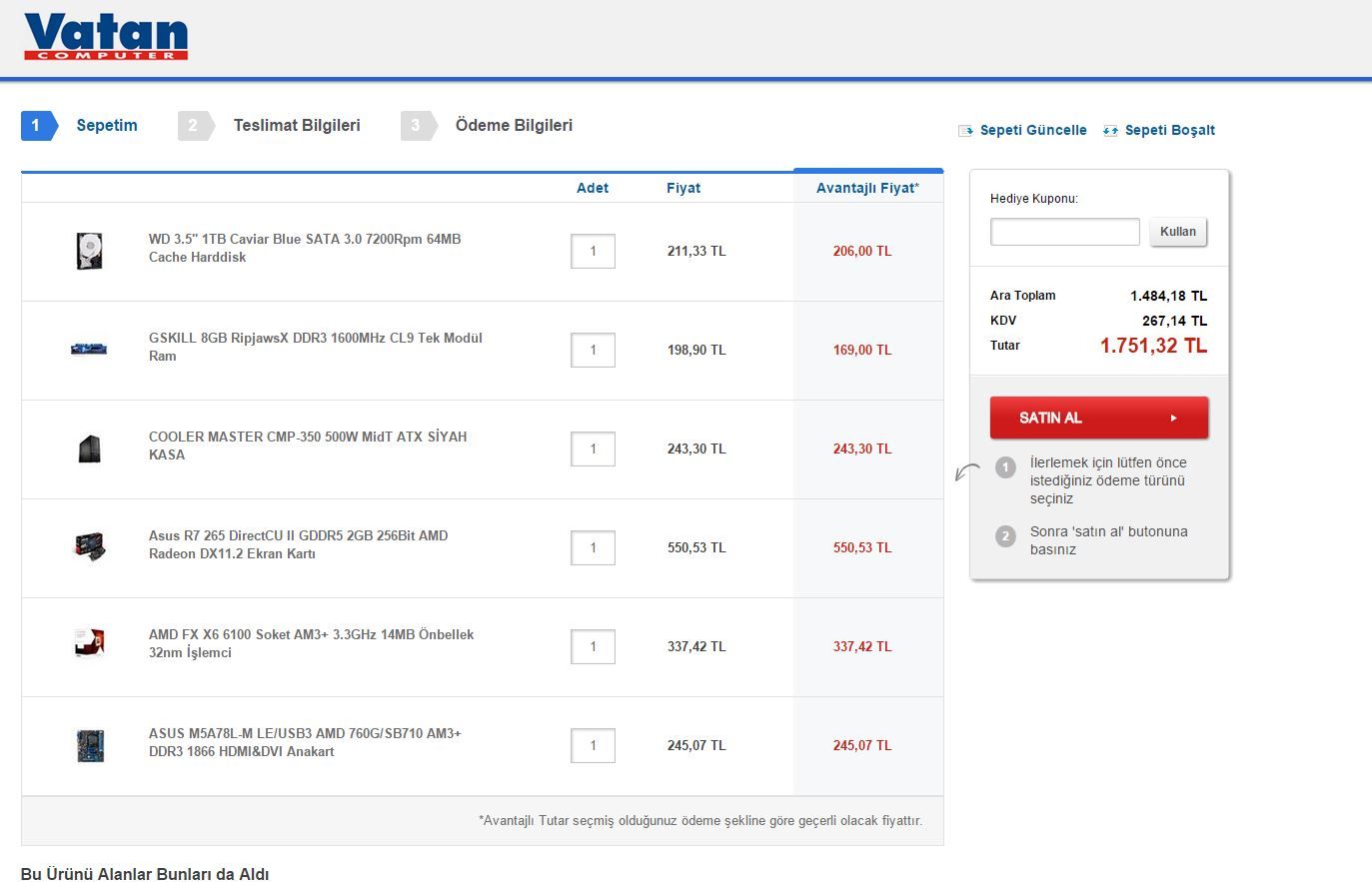Open the WD Caviar Blue harddisk thumbnail
1372x882 pixels.
pyautogui.click(x=89, y=251)
